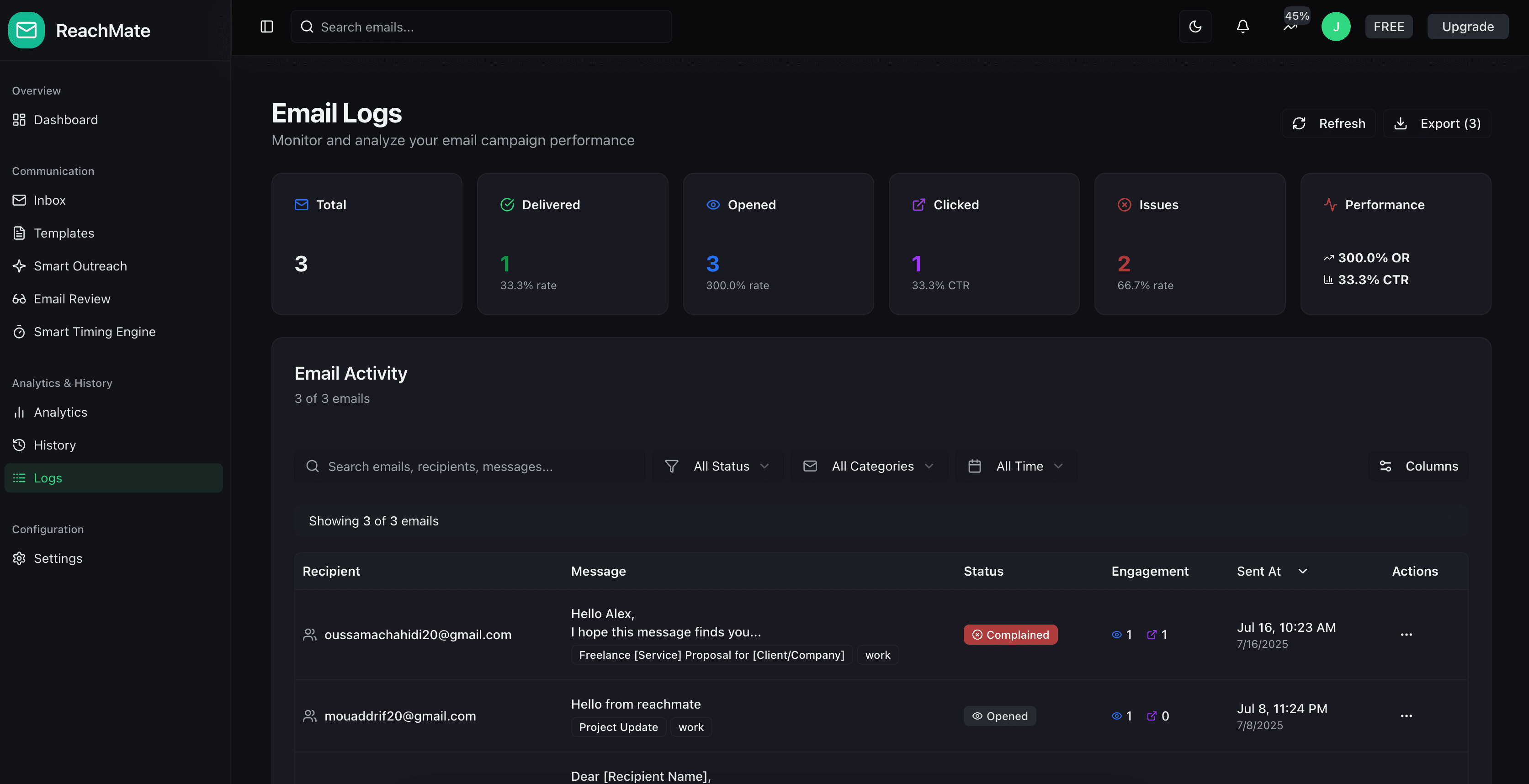Viewport: 1529px width, 784px height.
Task: Click the Delivered checkmark icon
Action: click(507, 205)
